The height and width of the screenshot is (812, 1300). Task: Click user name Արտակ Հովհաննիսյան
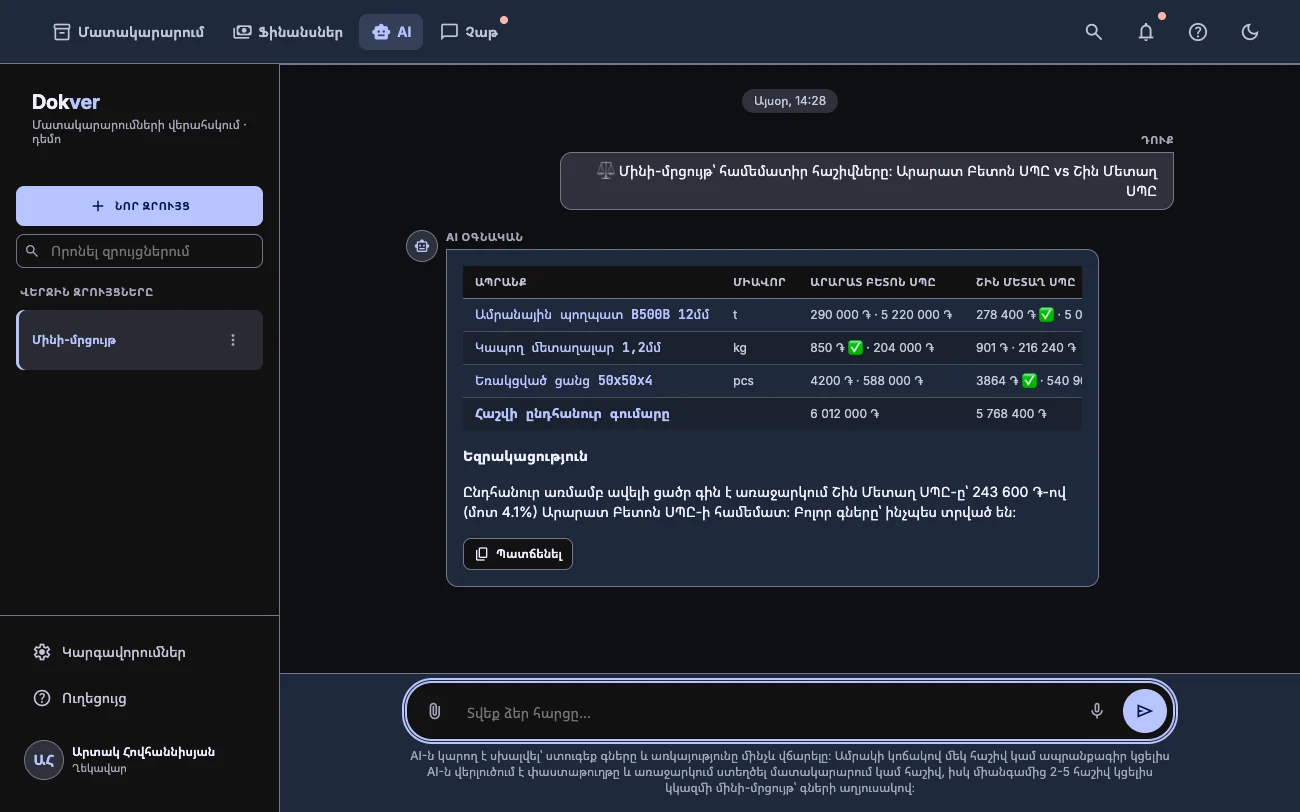(x=143, y=752)
